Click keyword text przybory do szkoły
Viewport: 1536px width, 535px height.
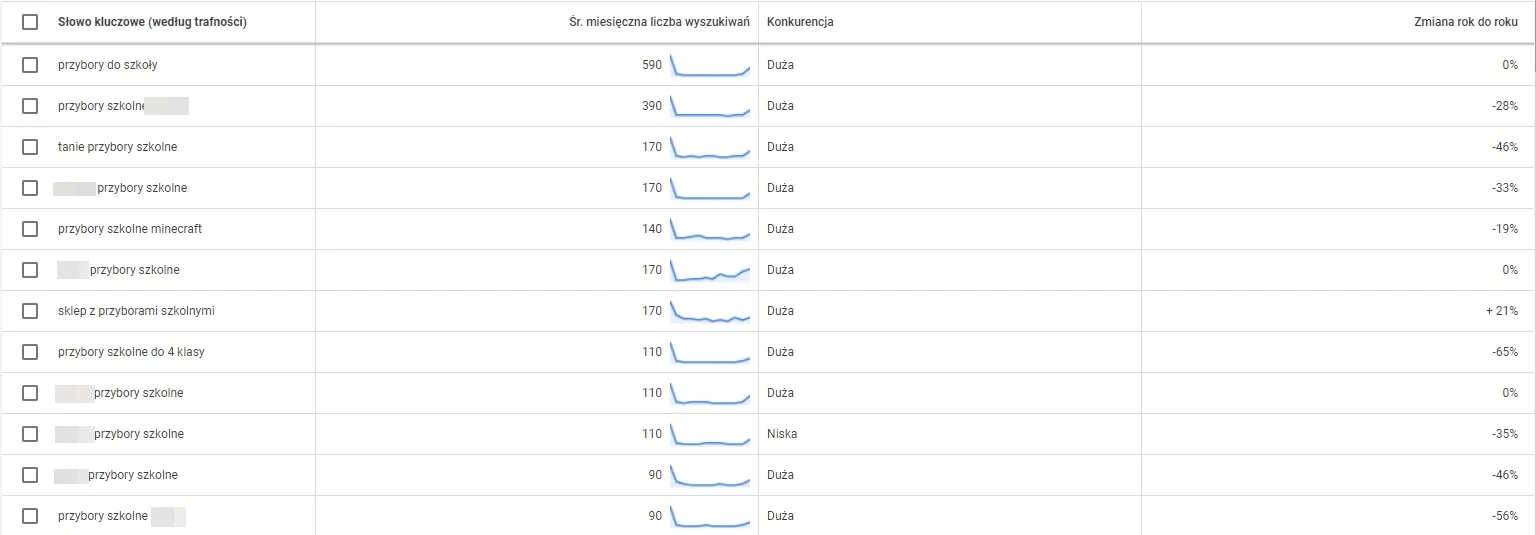coord(108,65)
